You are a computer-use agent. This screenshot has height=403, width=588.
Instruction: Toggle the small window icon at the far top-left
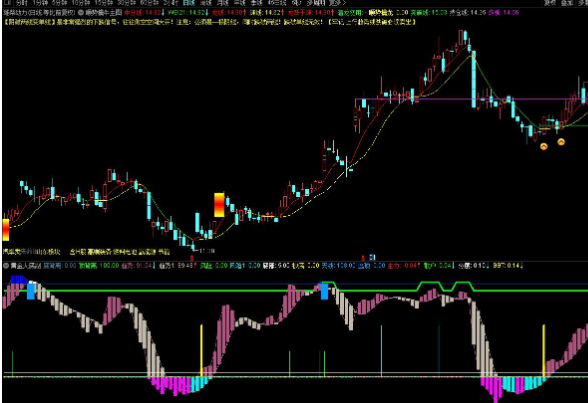pos(7,3)
